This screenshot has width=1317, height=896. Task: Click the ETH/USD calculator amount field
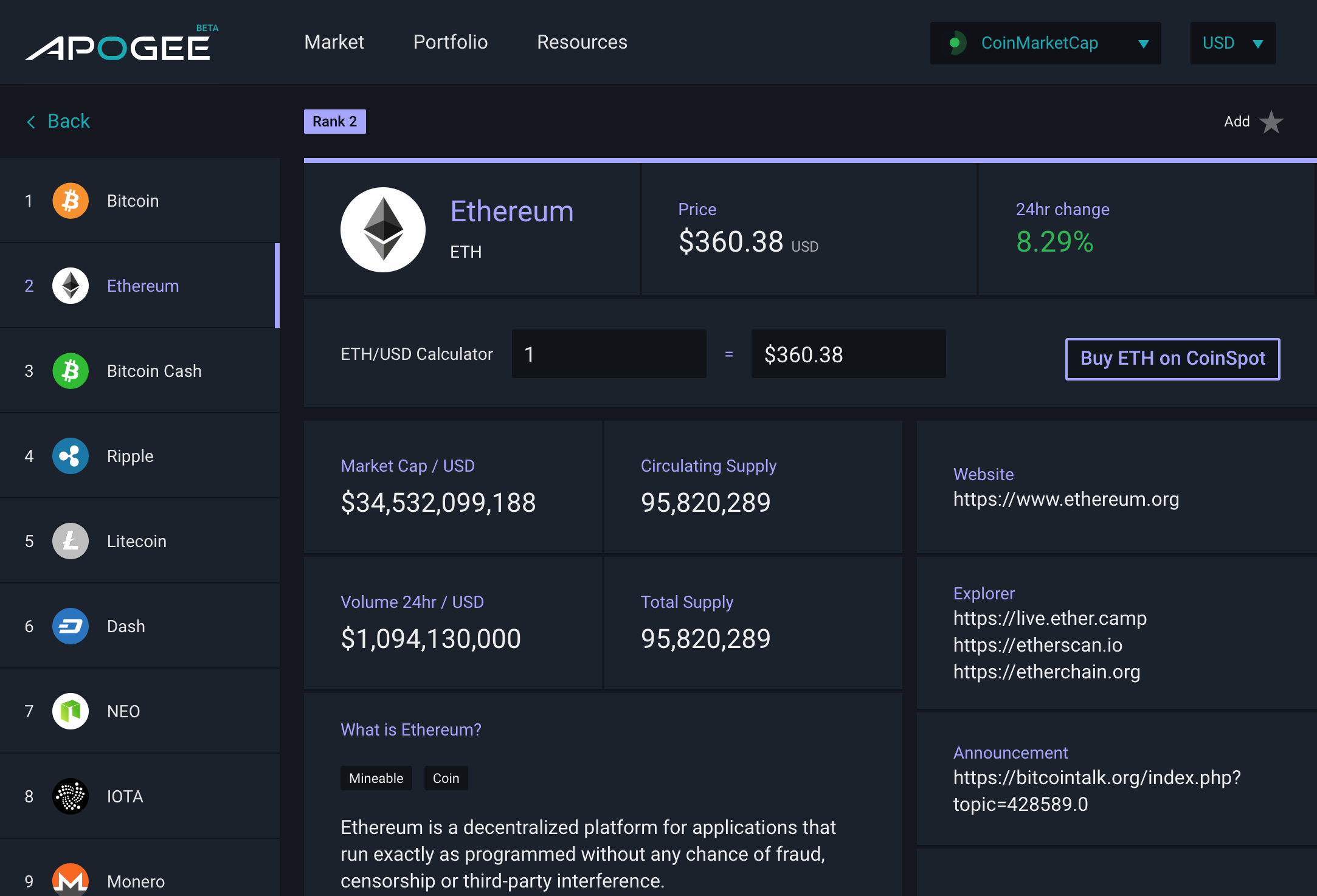point(609,354)
